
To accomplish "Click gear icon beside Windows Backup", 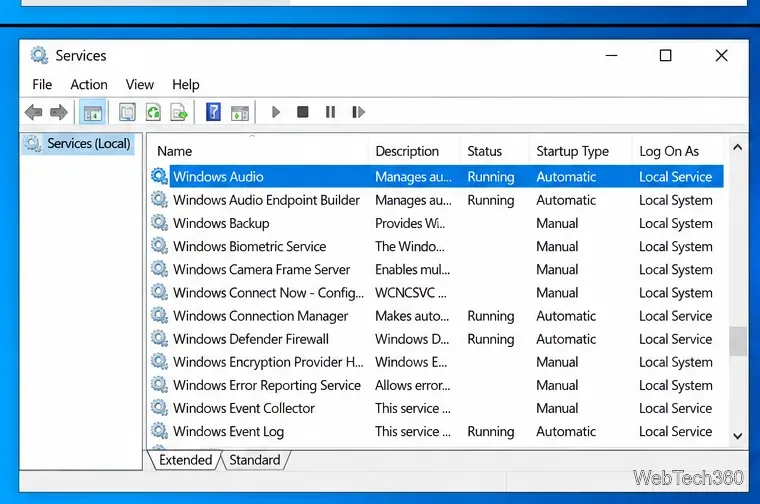I will tap(159, 222).
